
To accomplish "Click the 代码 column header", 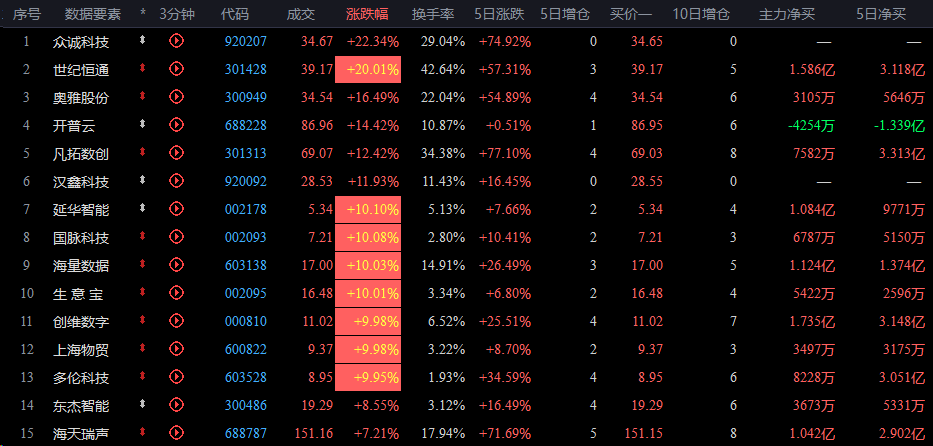I will click(235, 14).
